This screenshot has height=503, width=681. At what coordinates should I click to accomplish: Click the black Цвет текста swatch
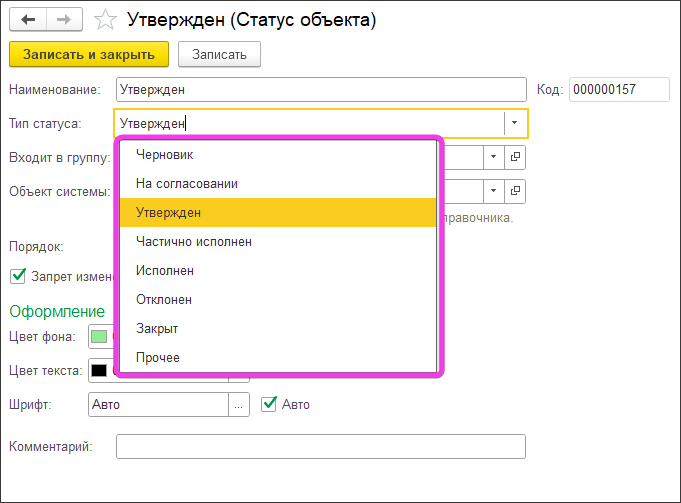point(99,370)
